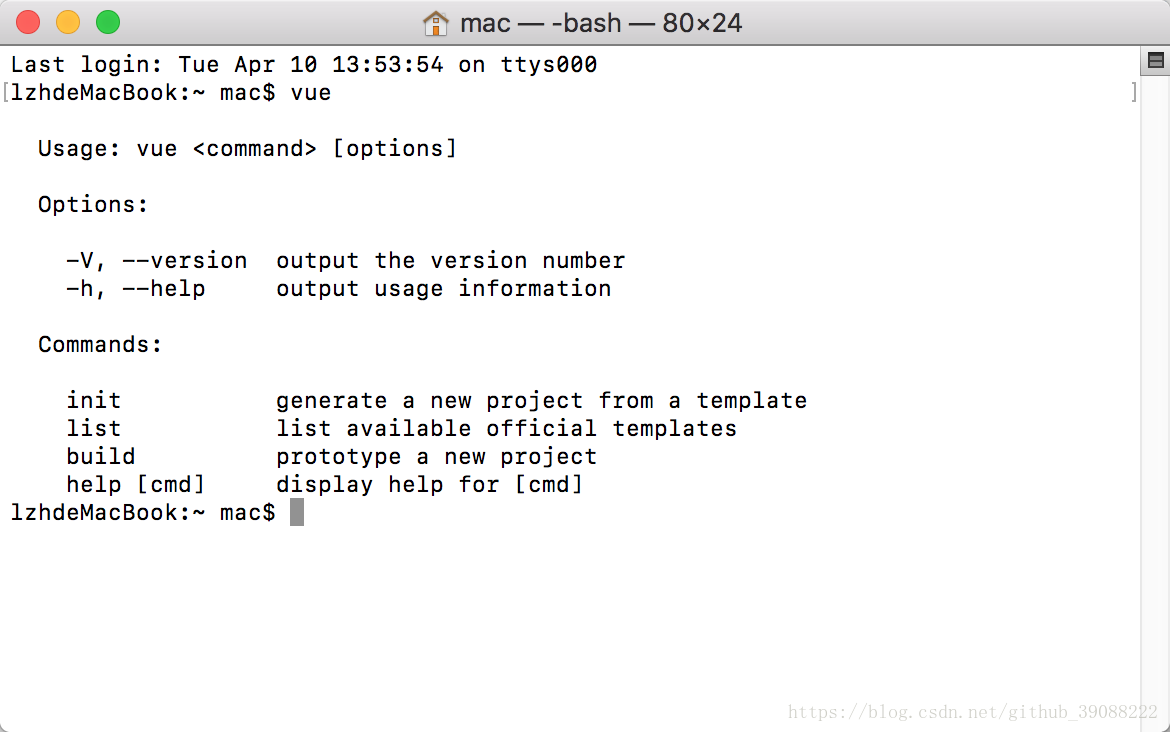Minimize the window using yellow button
Viewport: 1170px width, 732px height.
click(68, 22)
